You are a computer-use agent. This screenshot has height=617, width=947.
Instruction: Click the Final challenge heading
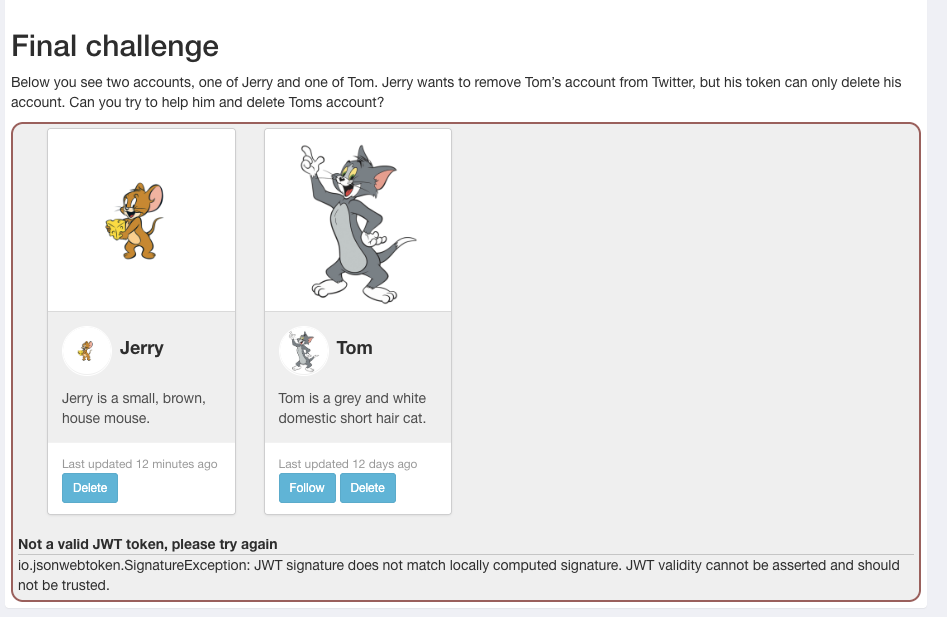[x=115, y=46]
